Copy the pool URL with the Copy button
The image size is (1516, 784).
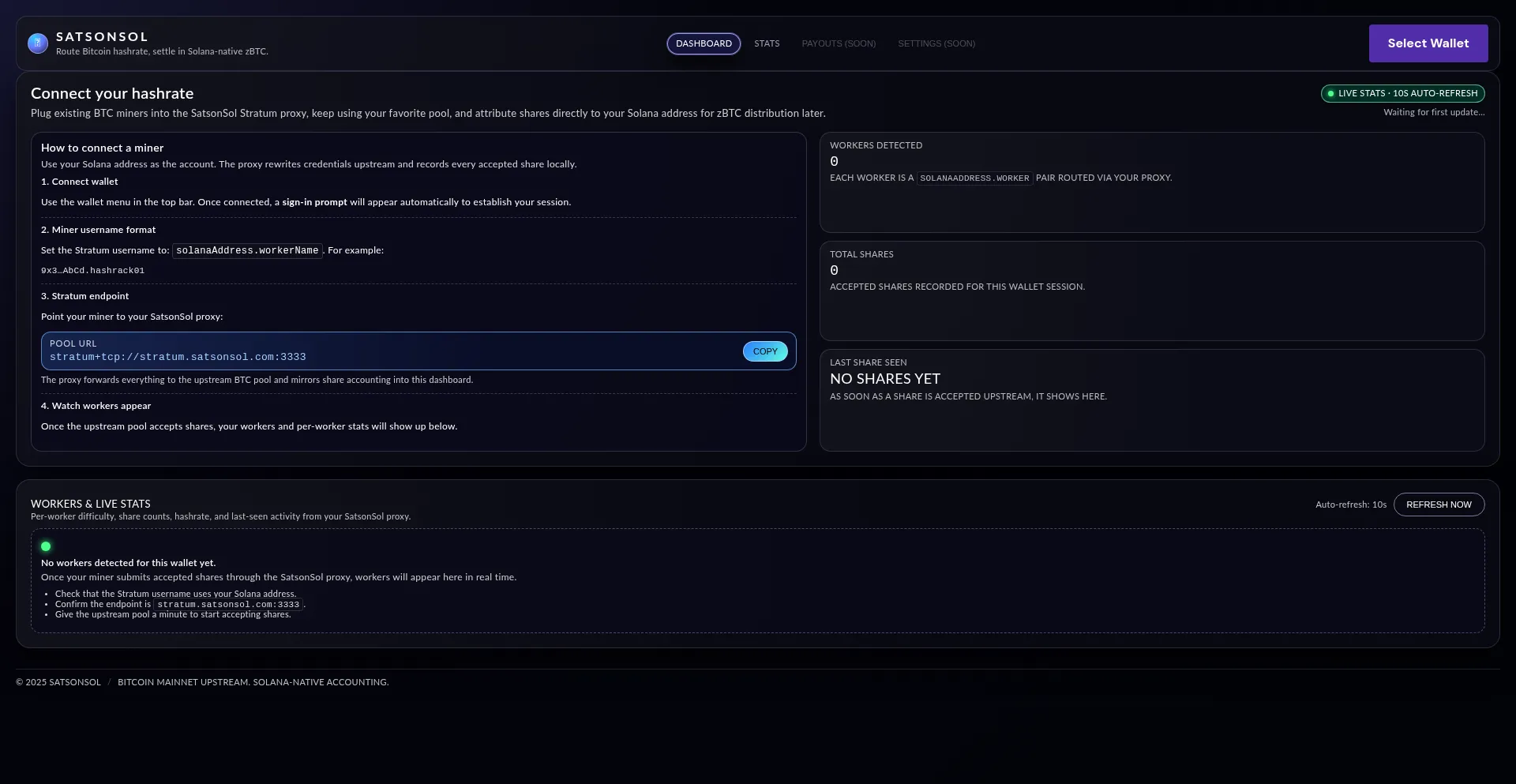764,352
